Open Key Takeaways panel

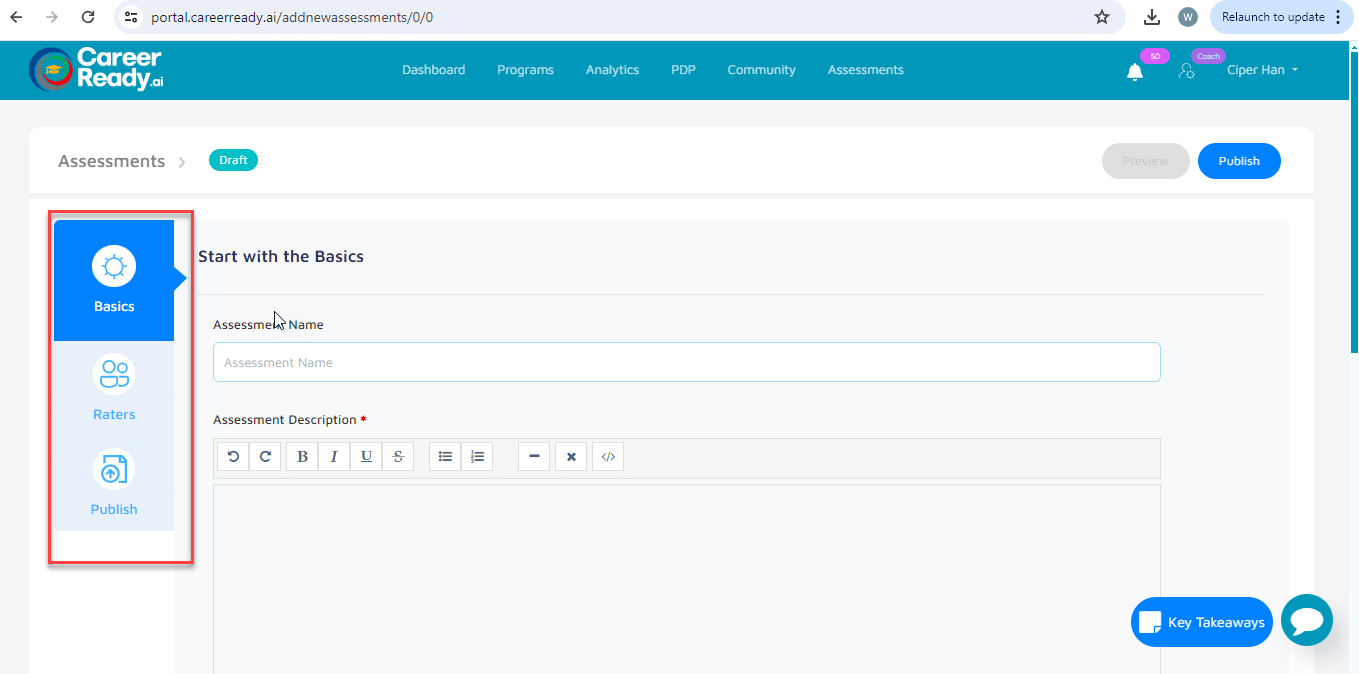tap(1202, 622)
